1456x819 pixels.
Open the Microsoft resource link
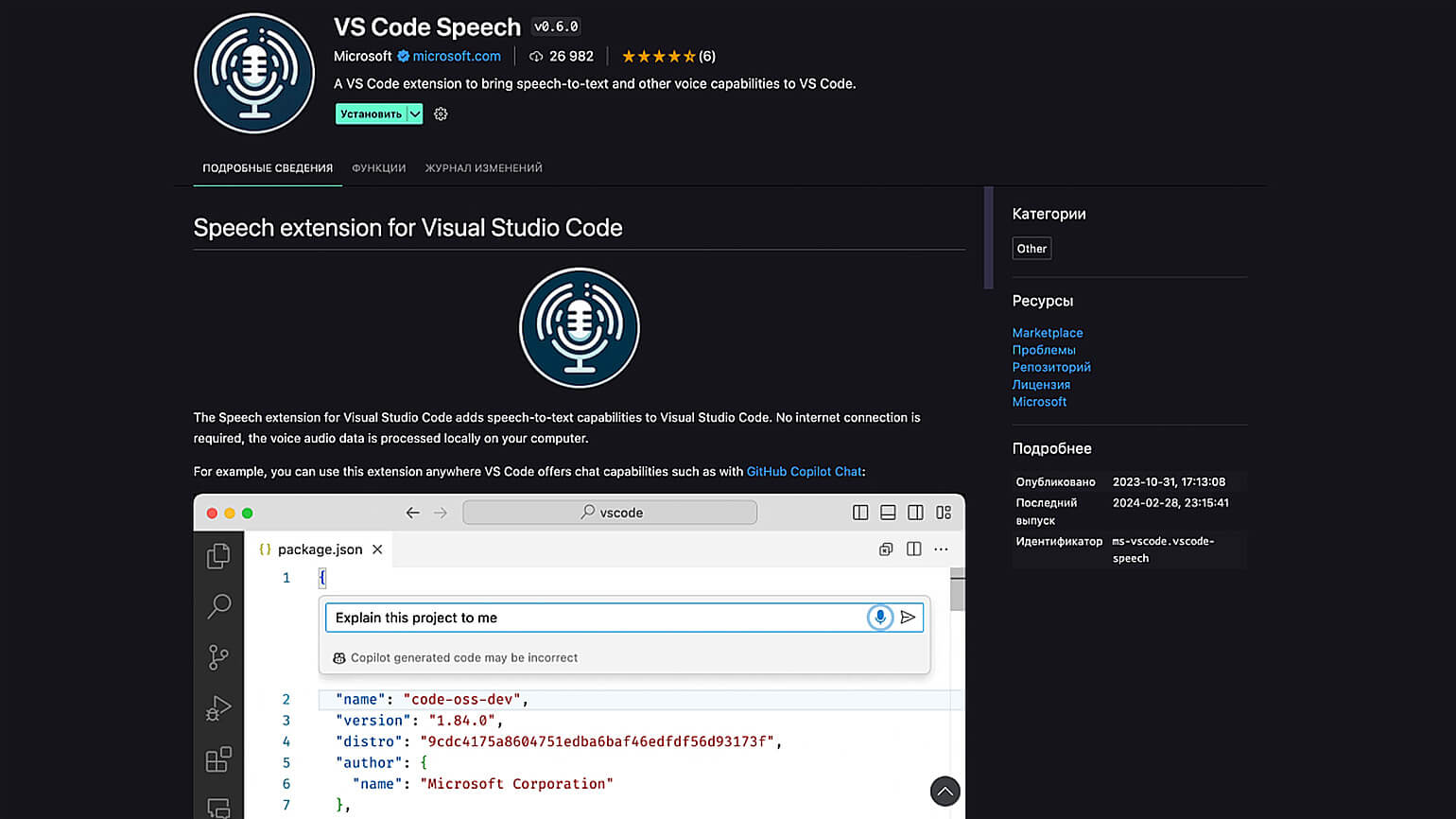click(x=1039, y=402)
